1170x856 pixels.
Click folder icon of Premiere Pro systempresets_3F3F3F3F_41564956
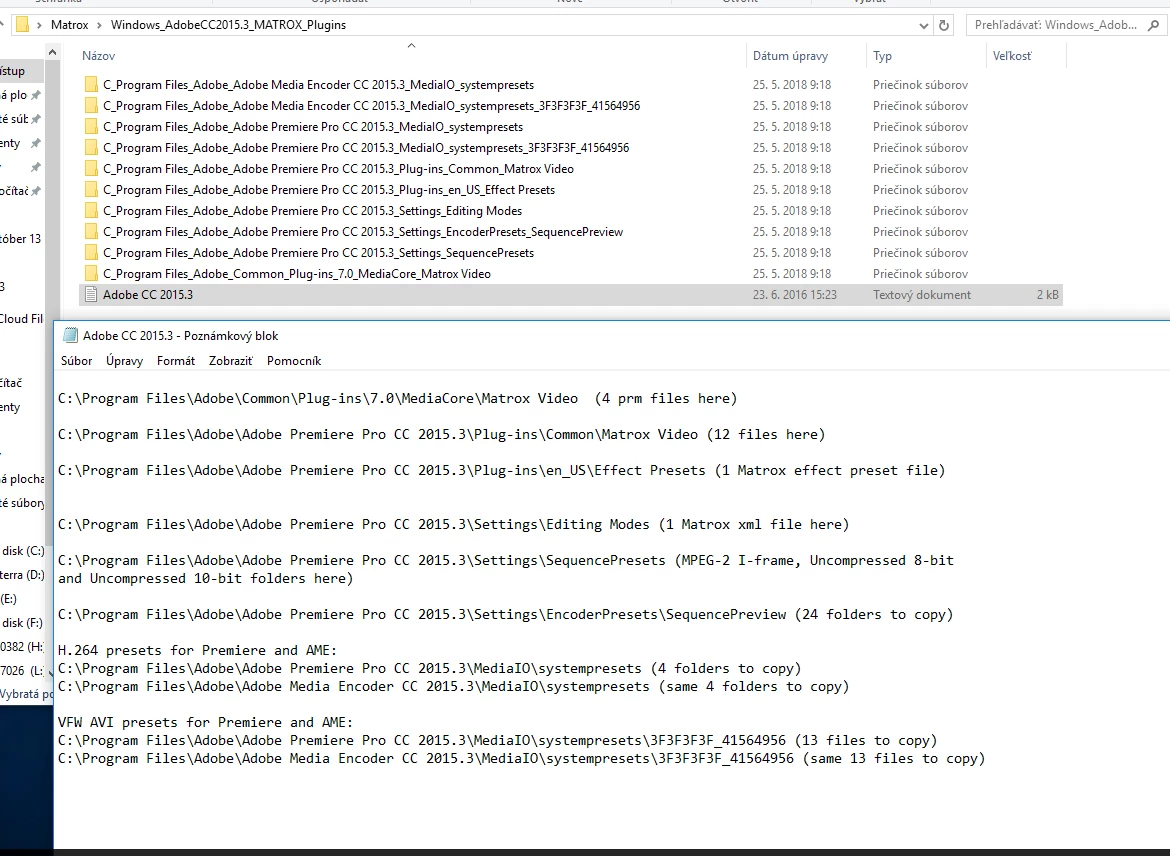coord(91,147)
